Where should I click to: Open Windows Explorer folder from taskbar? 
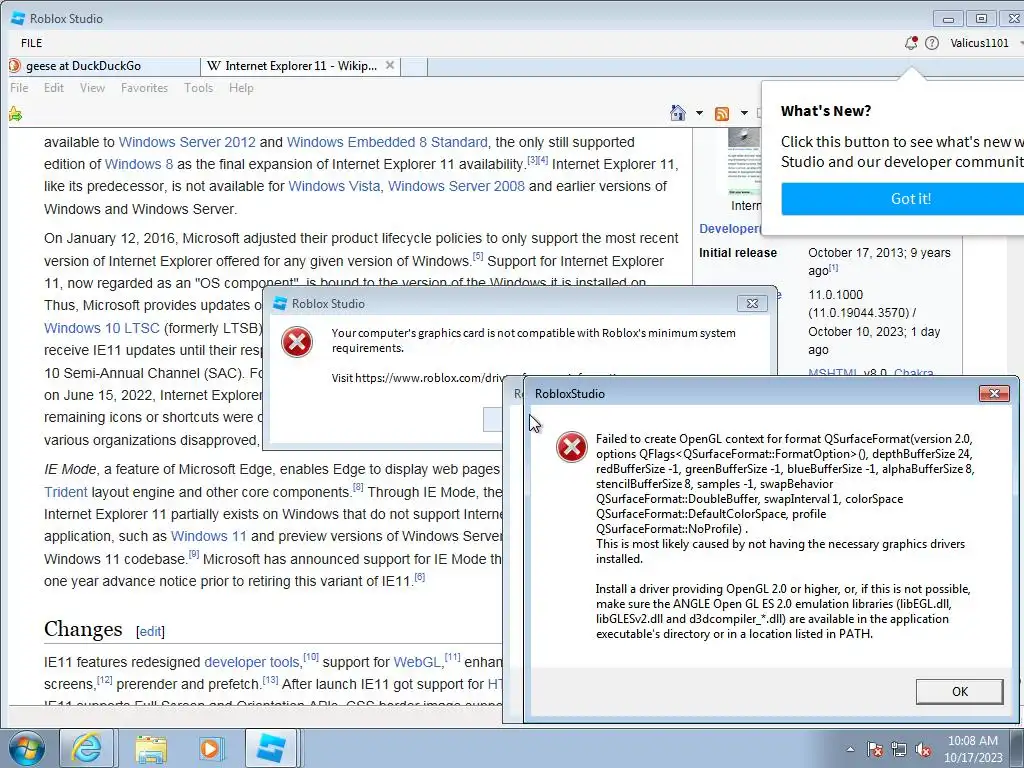151,748
